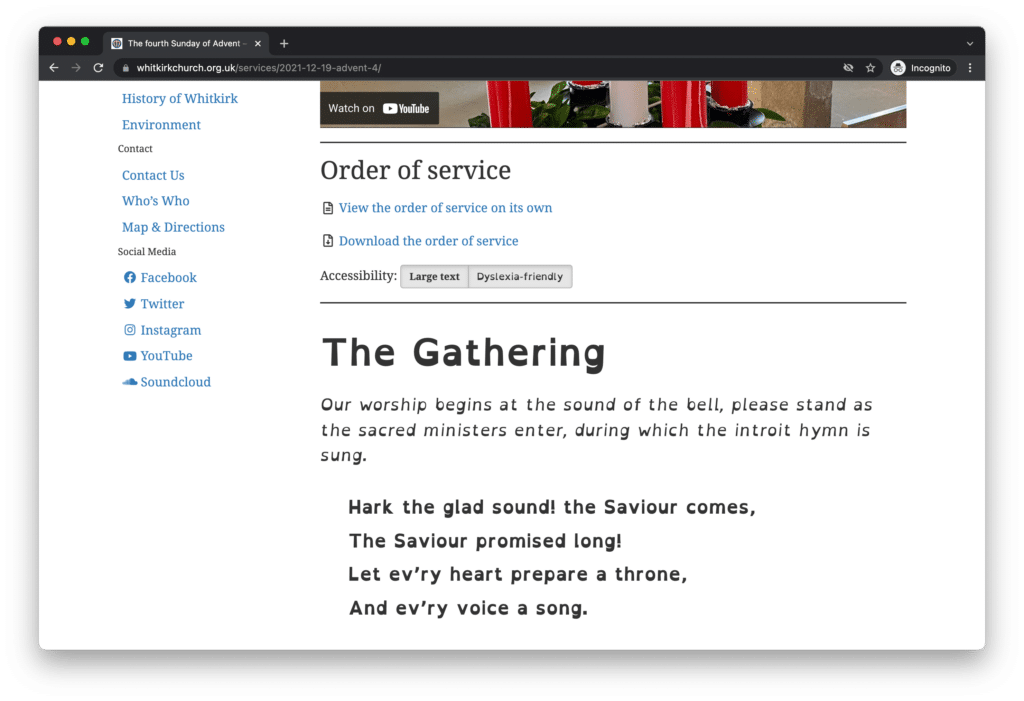Click hymn line 'The Saviour promised long!'
Image resolution: width=1024 pixels, height=701 pixels.
485,541
